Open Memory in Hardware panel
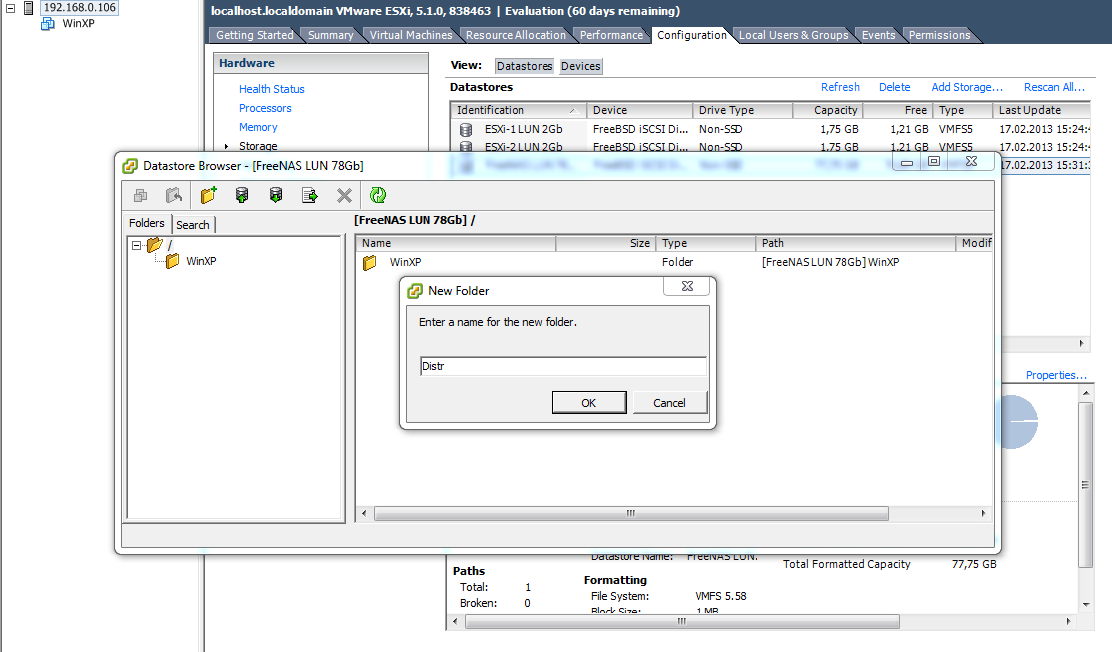 coord(258,127)
